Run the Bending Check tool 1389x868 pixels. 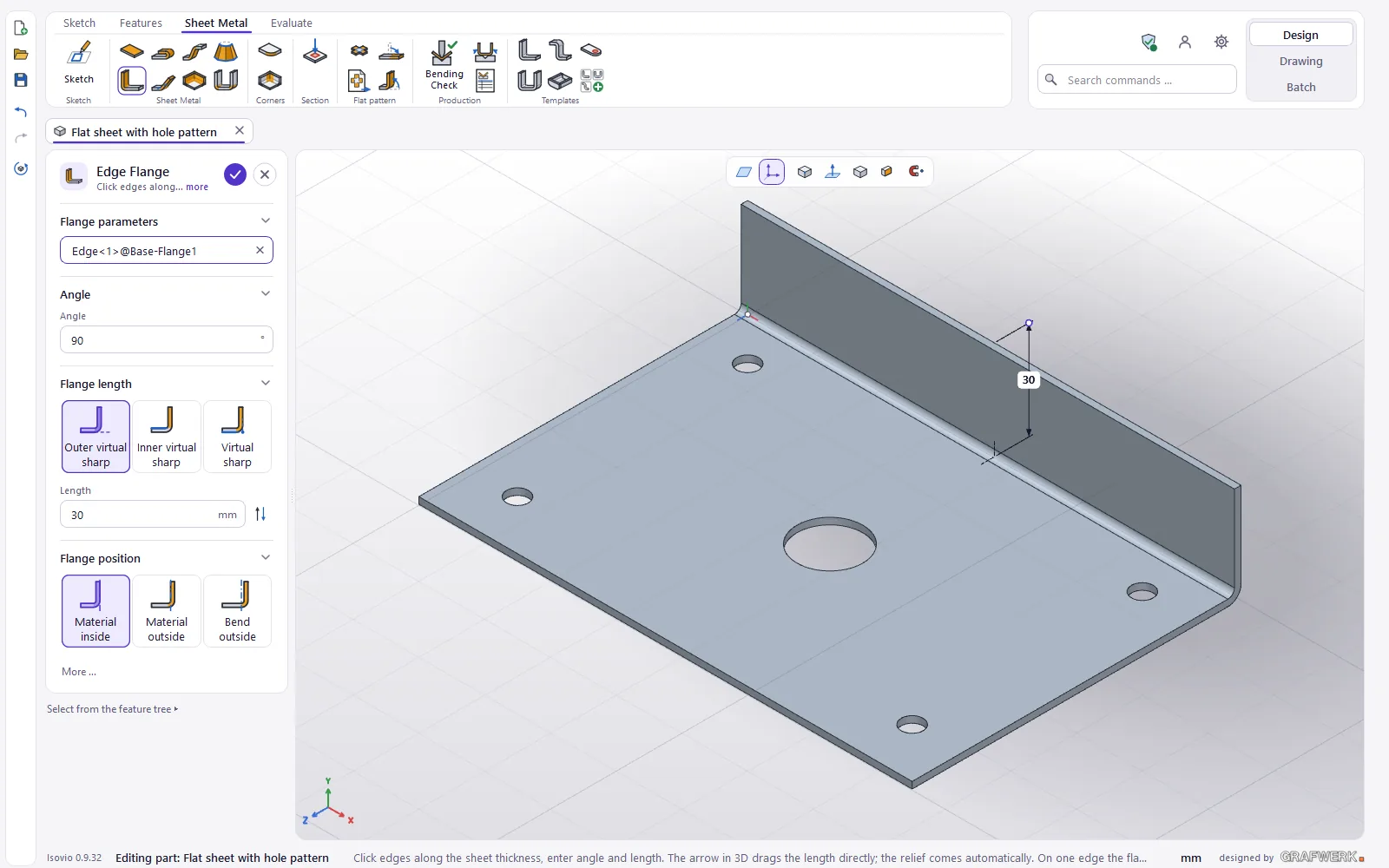pyautogui.click(x=444, y=65)
